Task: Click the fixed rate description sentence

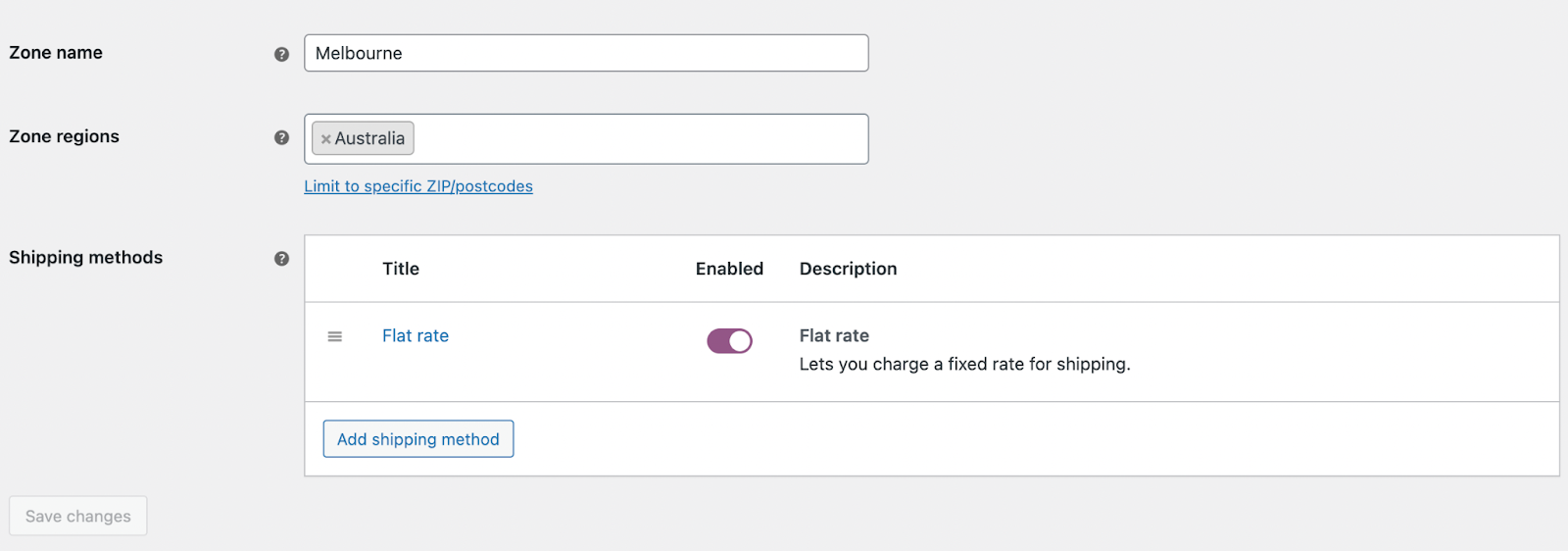Action: click(964, 364)
